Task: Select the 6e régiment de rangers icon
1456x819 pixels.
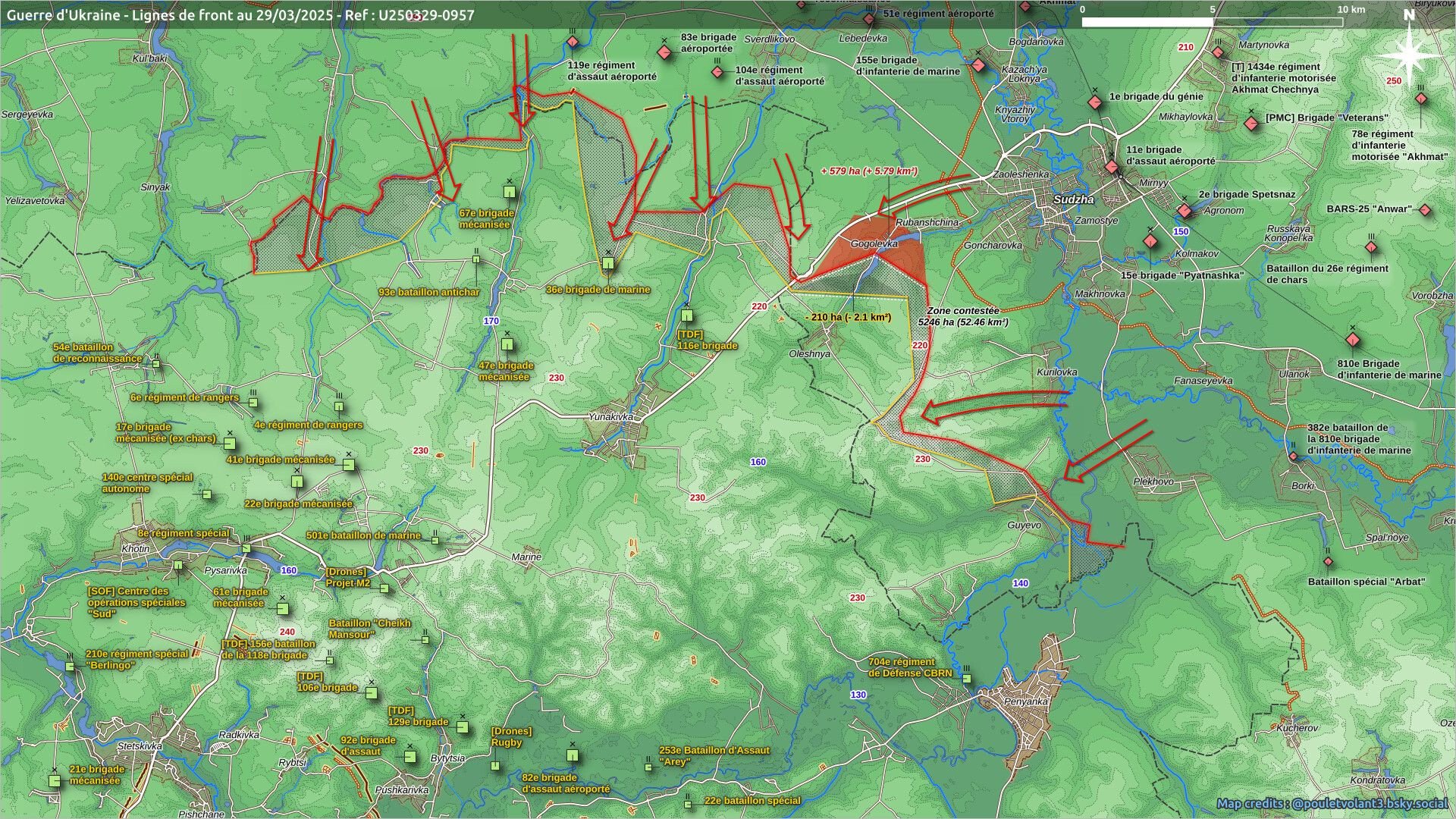Action: tap(253, 403)
